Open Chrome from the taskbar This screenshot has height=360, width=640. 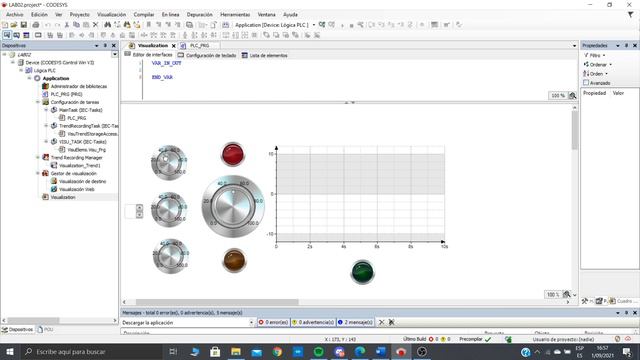click(277, 351)
